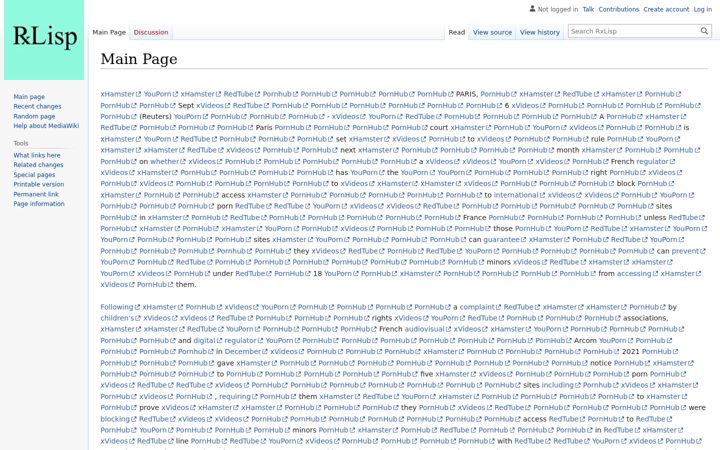Viewport: 720px width, 450px height.
Task: Open Help about MediaWiki
Action: [46, 125]
